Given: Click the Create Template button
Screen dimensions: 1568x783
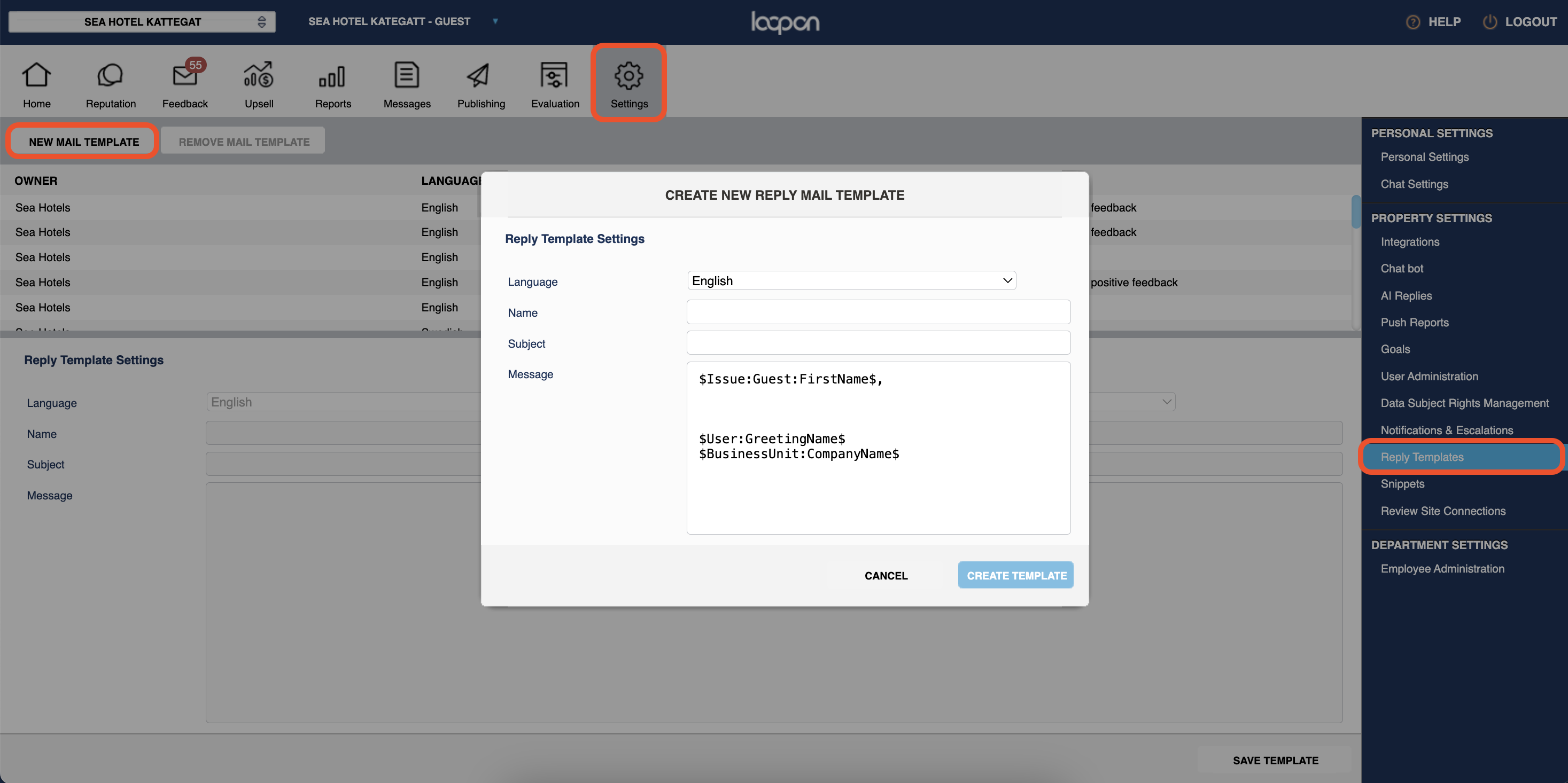Looking at the screenshot, I should [1016, 576].
